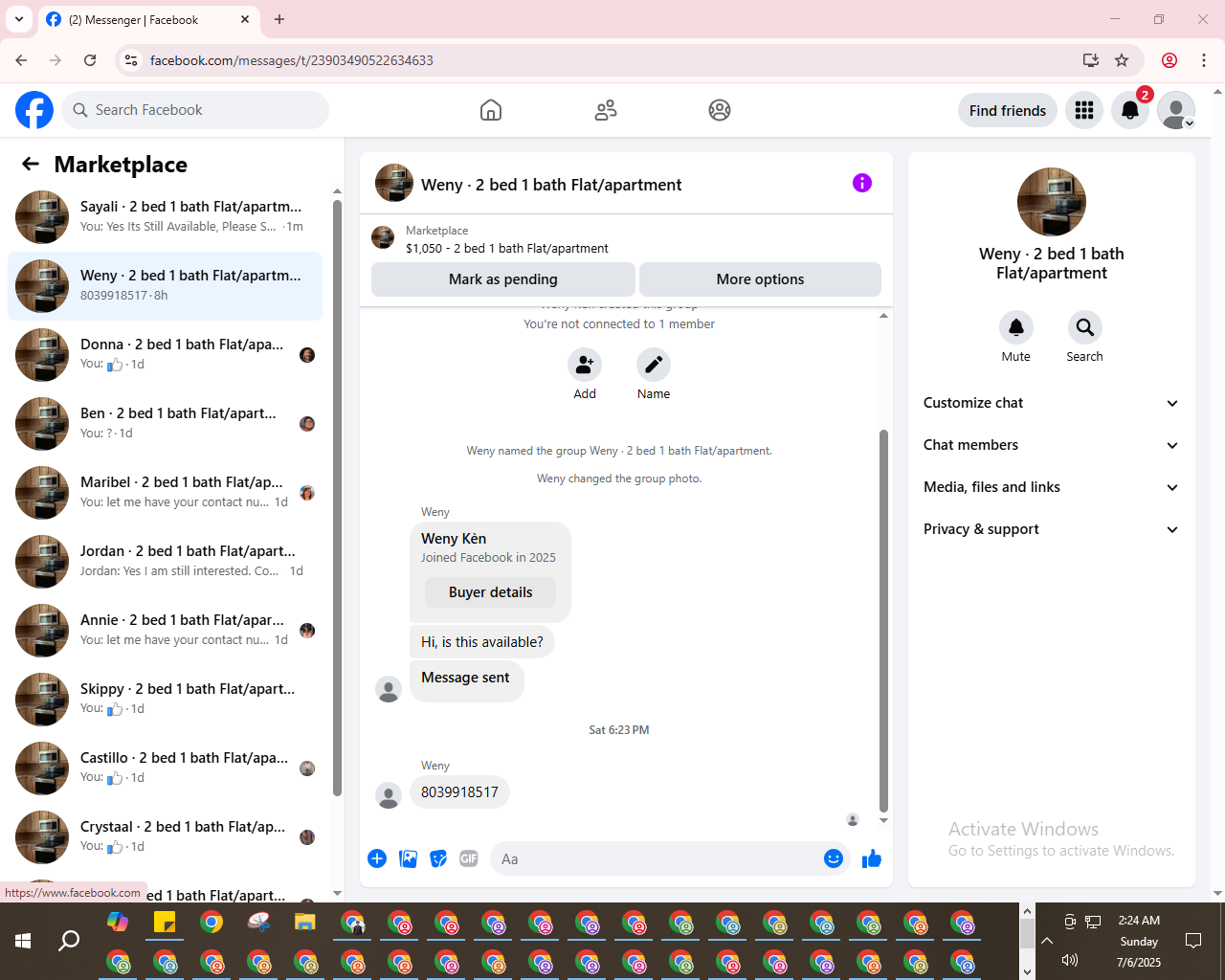Open Ben conversation
1225x980 pixels.
pyautogui.click(x=165, y=424)
